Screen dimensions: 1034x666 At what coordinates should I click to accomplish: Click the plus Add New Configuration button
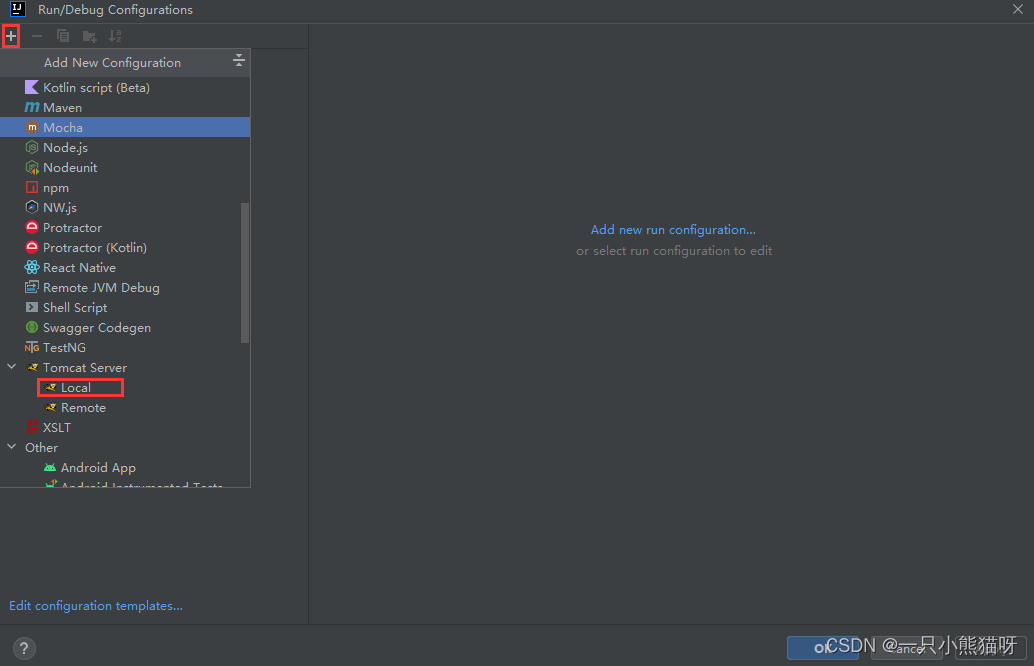tap(11, 36)
